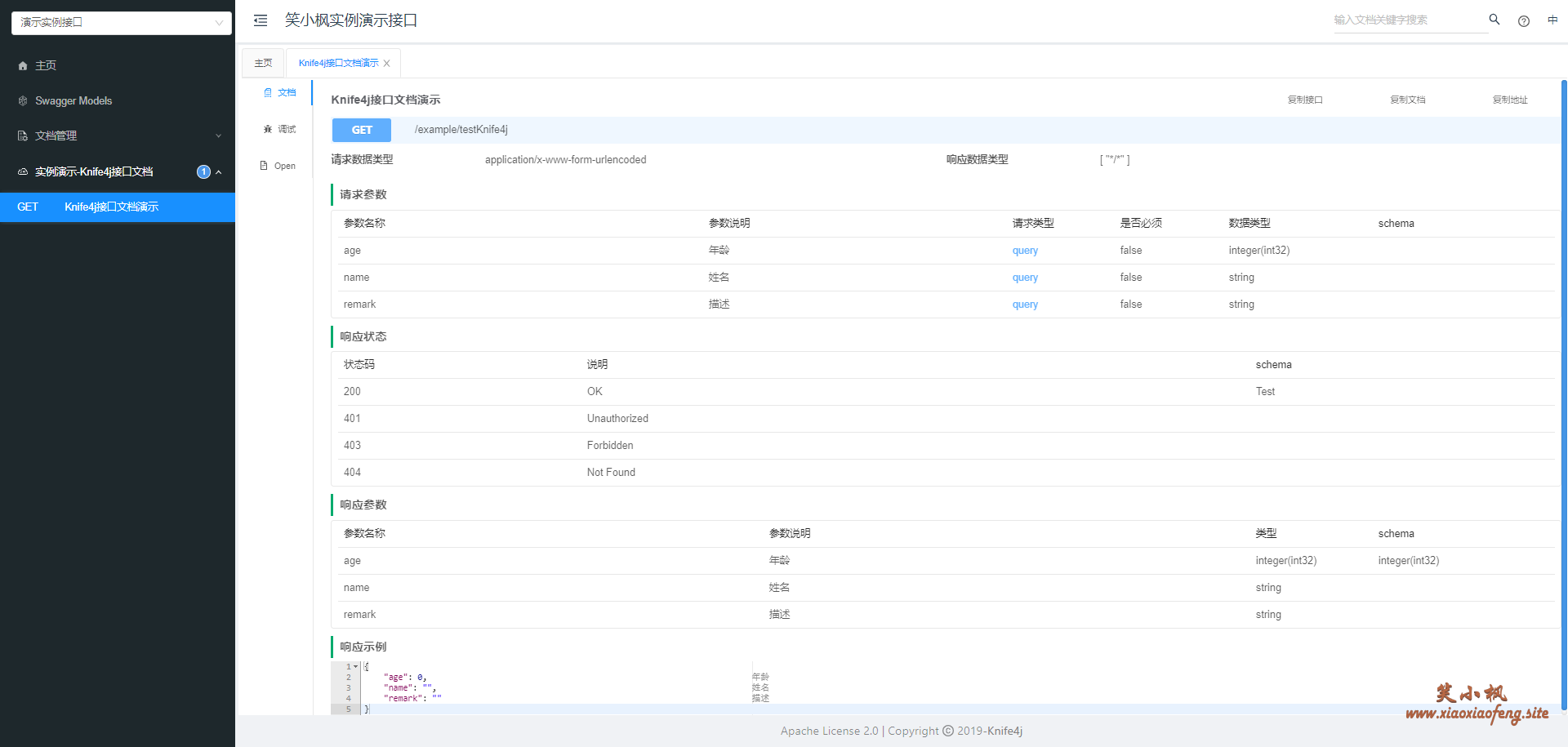
Task: Click the 复制文档 button
Action: coord(1408,100)
